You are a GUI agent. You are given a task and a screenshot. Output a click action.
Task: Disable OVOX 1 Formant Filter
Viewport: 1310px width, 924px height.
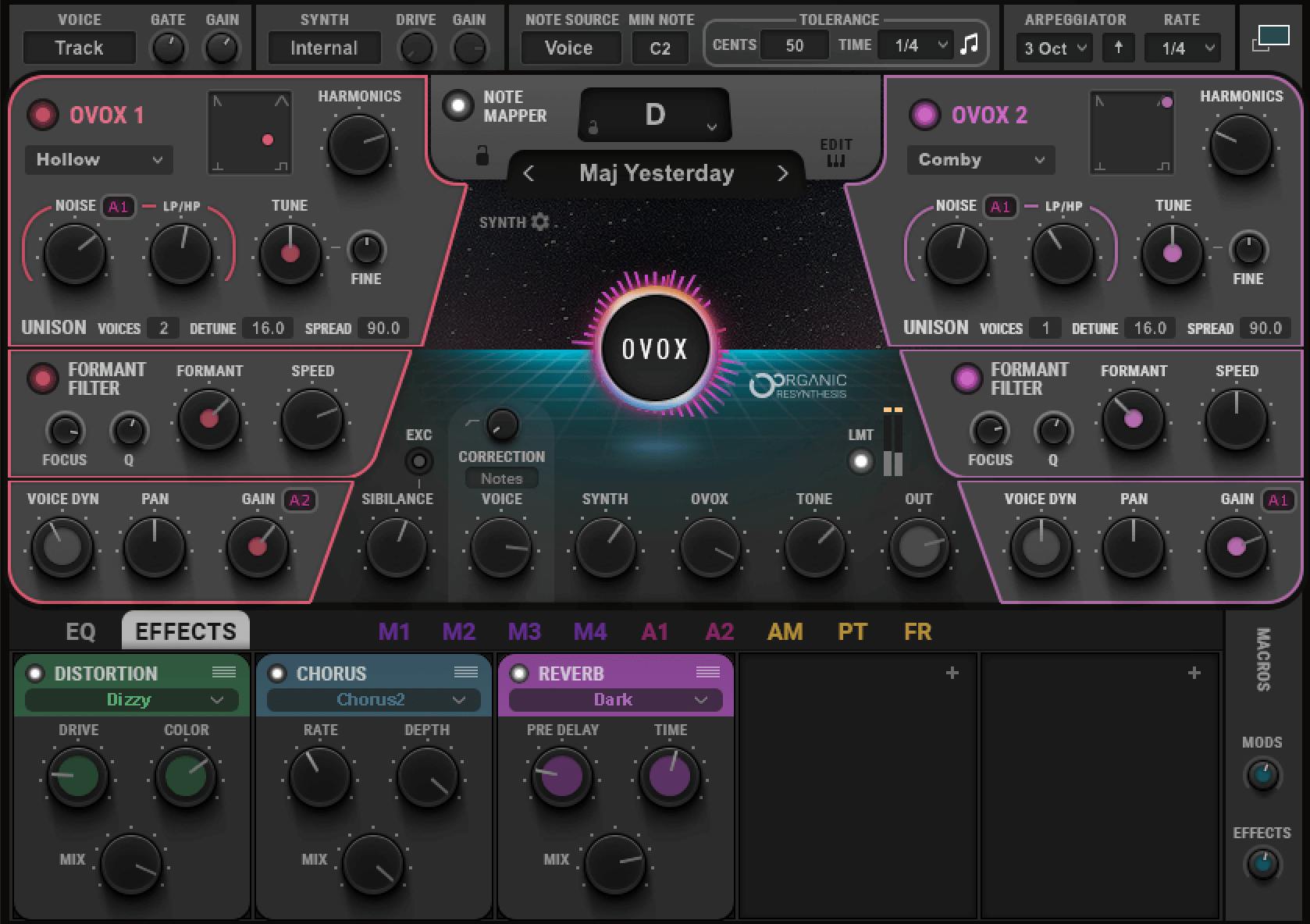(43, 378)
